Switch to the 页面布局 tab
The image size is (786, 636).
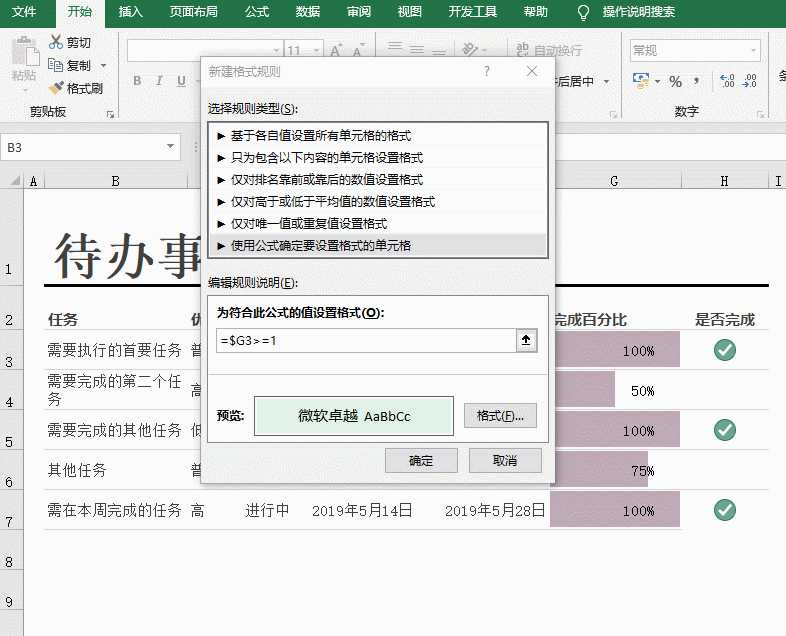(193, 12)
